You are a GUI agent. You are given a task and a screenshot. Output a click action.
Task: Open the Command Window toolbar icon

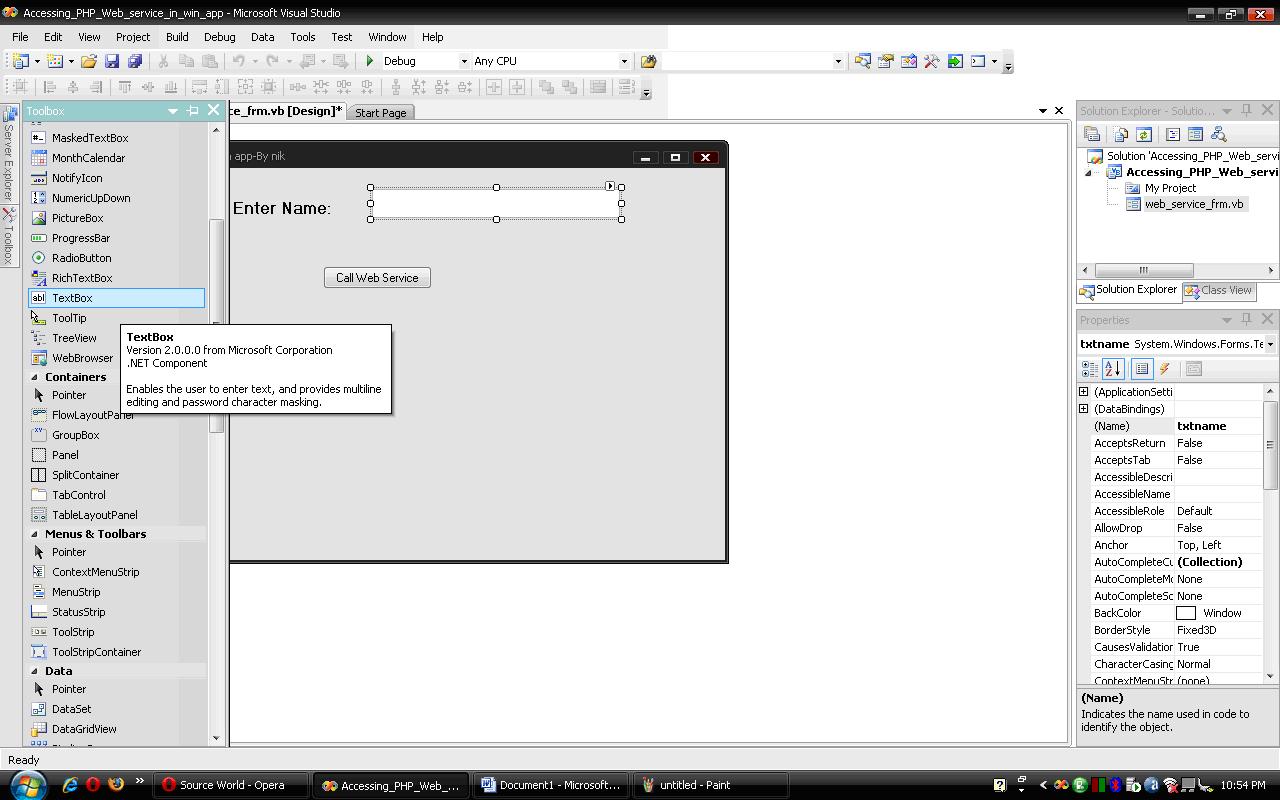pyautogui.click(x=978, y=61)
